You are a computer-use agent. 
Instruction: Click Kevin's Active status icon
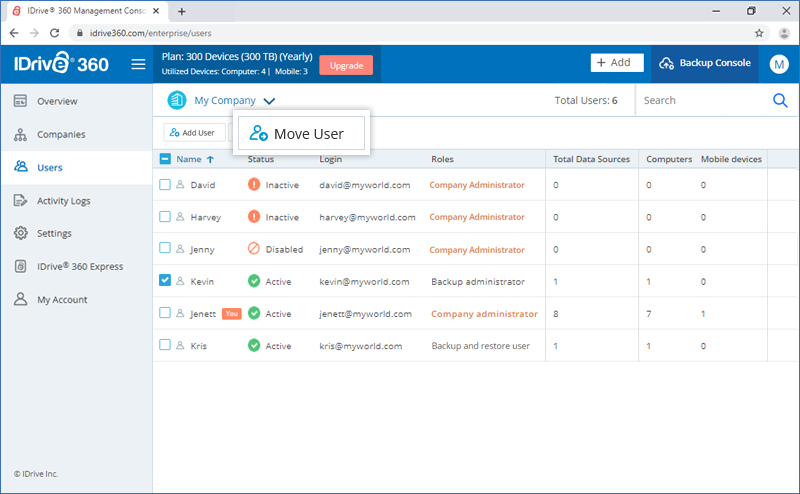tap(254, 281)
